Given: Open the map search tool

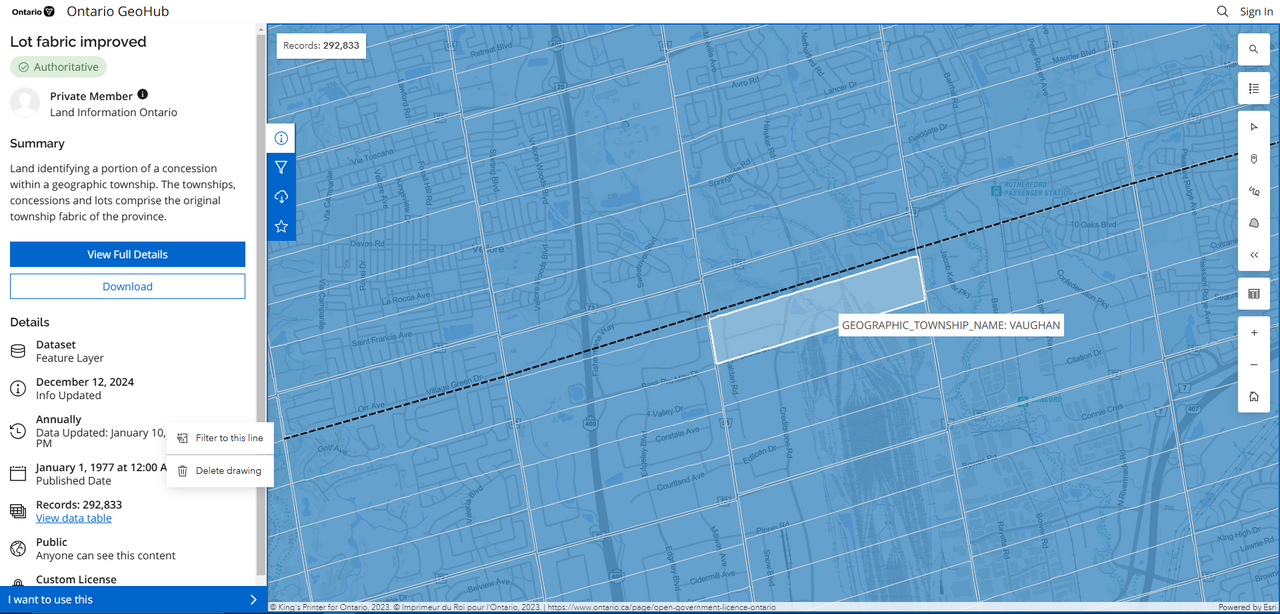Looking at the screenshot, I should tap(1253, 49).
